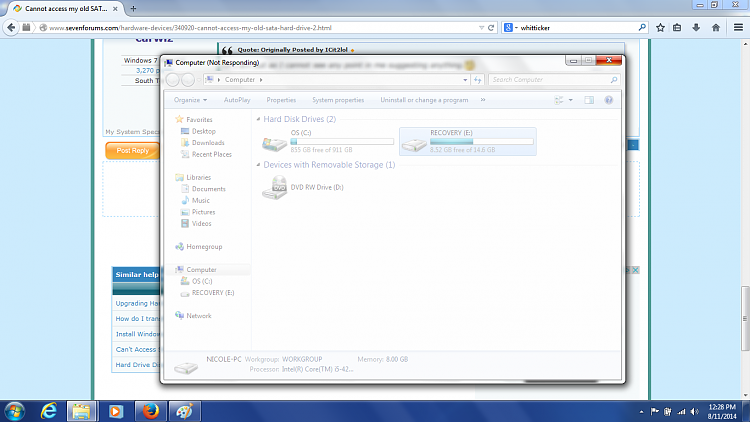Click RECOVERY (E:) free space bar
This screenshot has width=750, height=422.
point(482,142)
